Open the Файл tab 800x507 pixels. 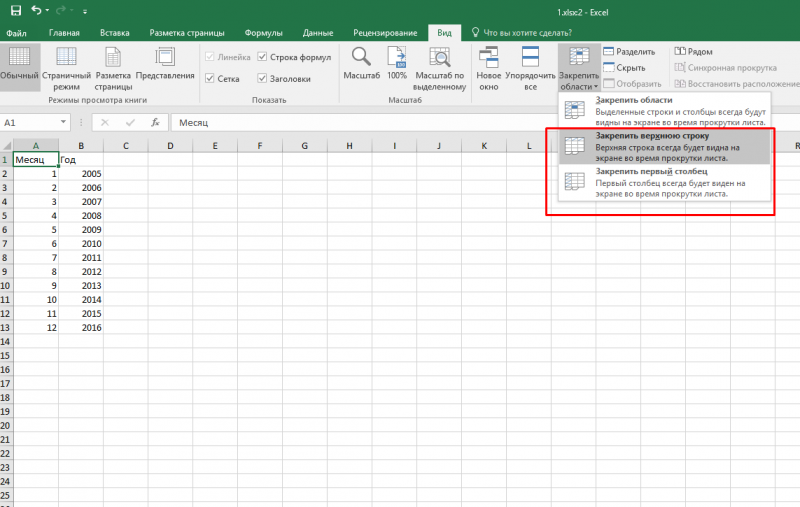pos(16,33)
